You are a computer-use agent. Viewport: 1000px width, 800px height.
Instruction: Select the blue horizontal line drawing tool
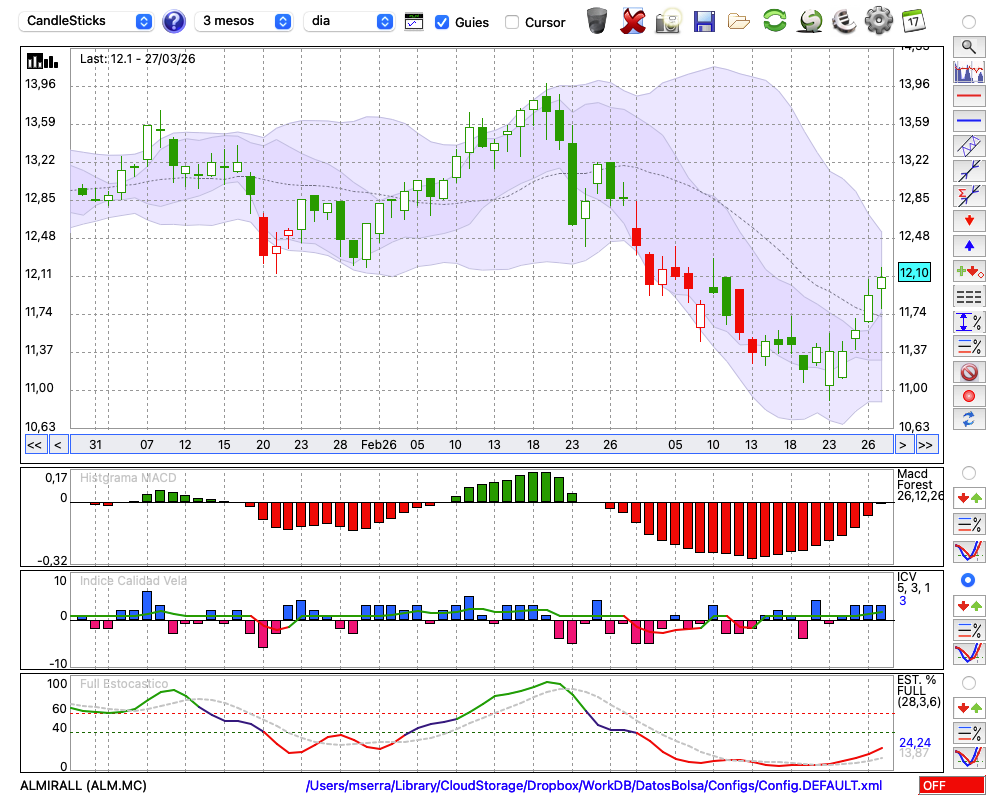(968, 121)
